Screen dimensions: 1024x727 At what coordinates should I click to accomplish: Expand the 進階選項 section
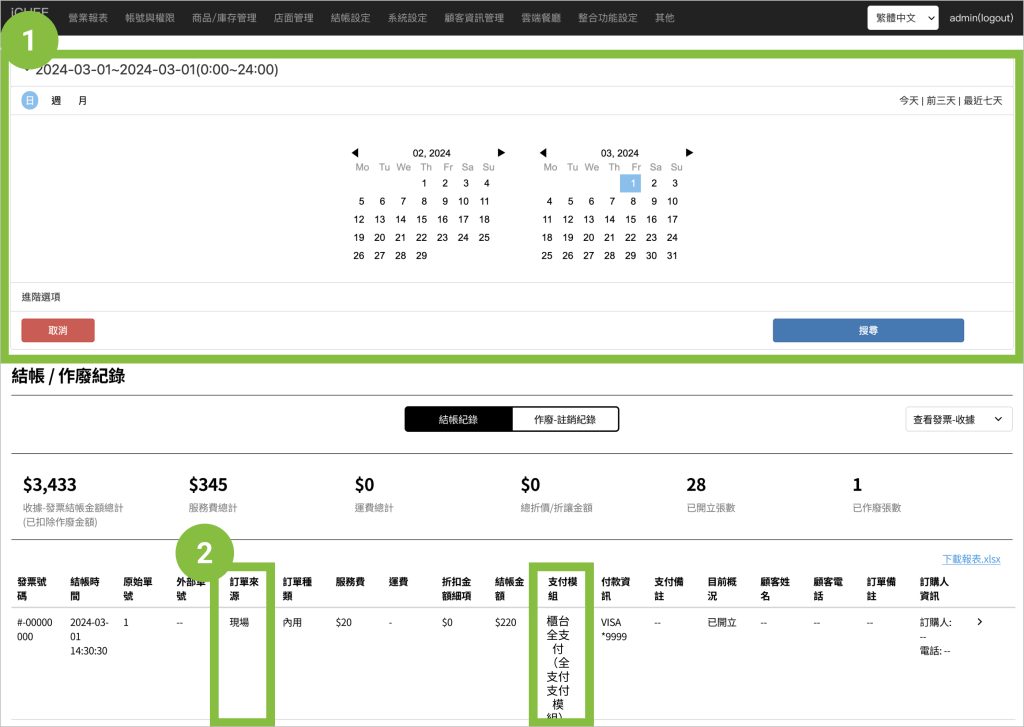click(x=41, y=297)
